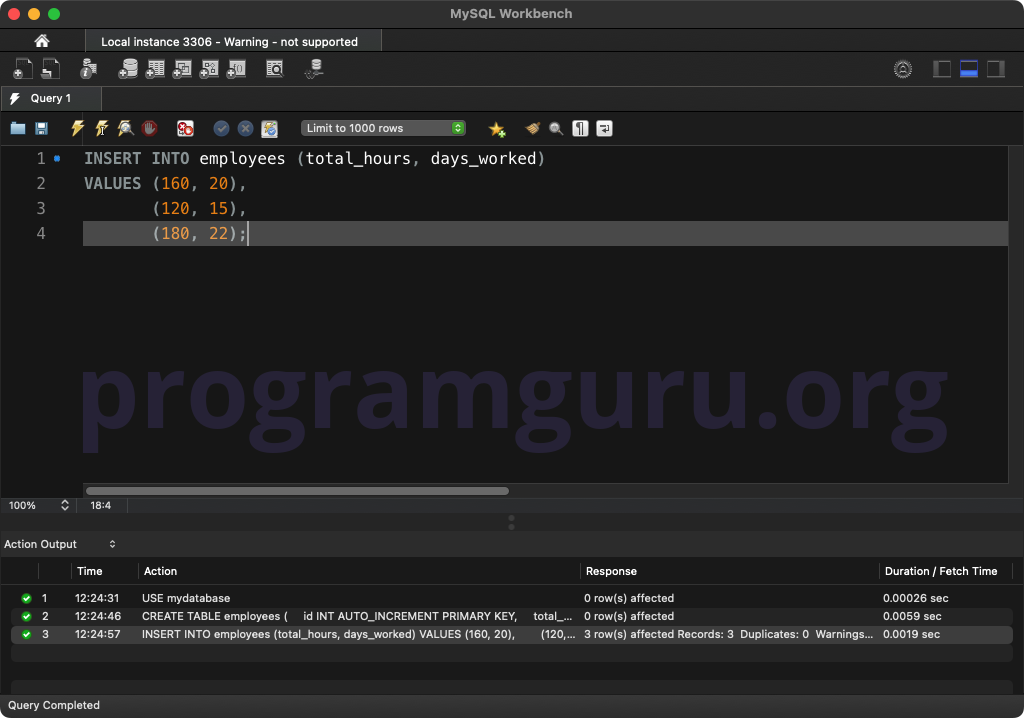Save the script to a file
Image resolution: width=1024 pixels, height=718 pixels.
(41, 128)
